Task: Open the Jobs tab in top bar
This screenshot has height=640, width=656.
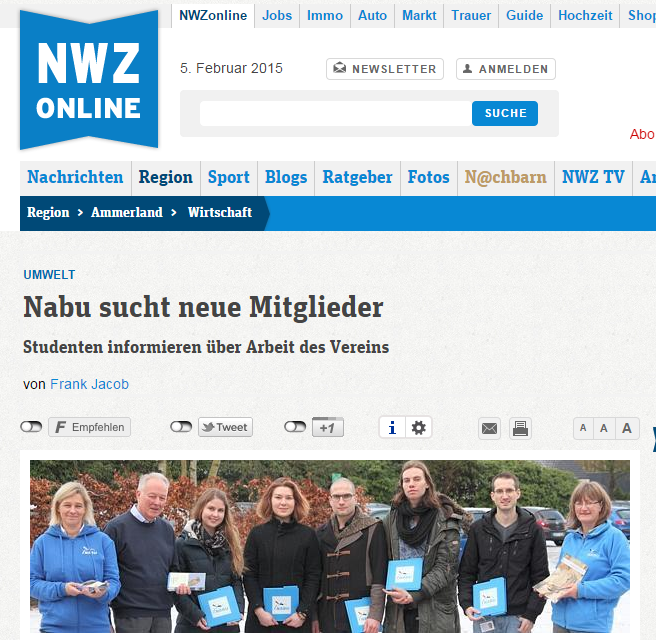Action: [277, 15]
